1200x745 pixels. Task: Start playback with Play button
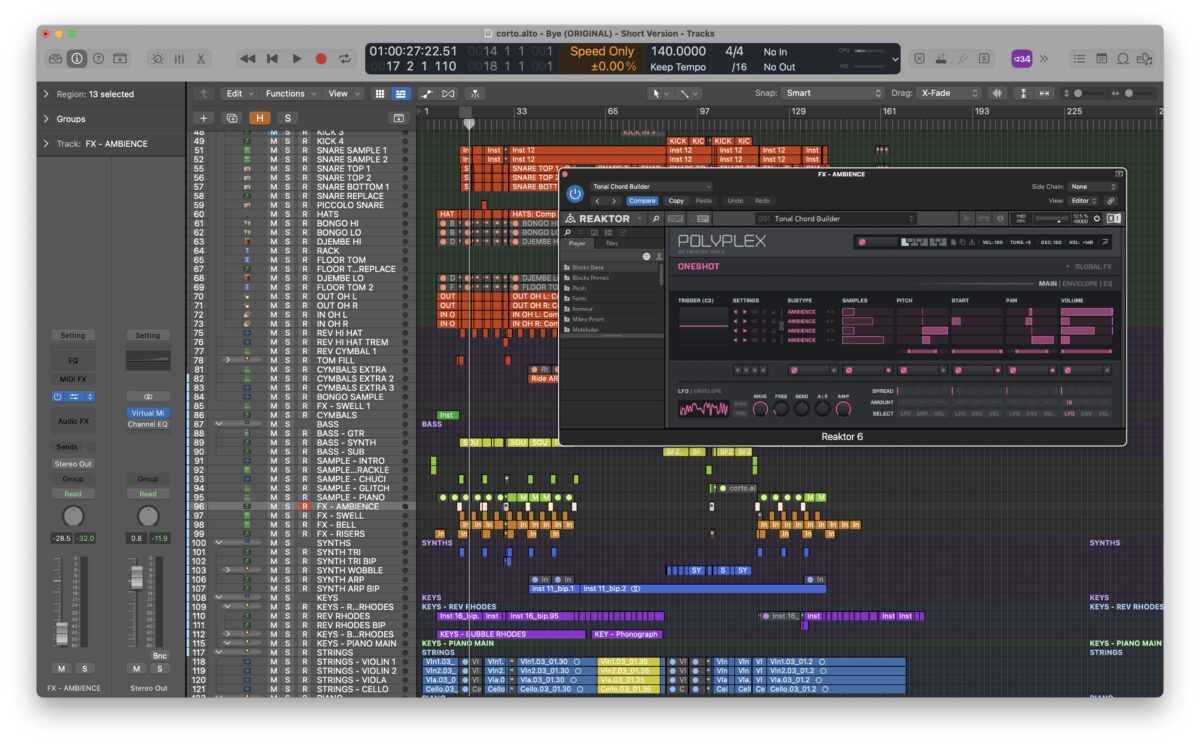(x=297, y=59)
